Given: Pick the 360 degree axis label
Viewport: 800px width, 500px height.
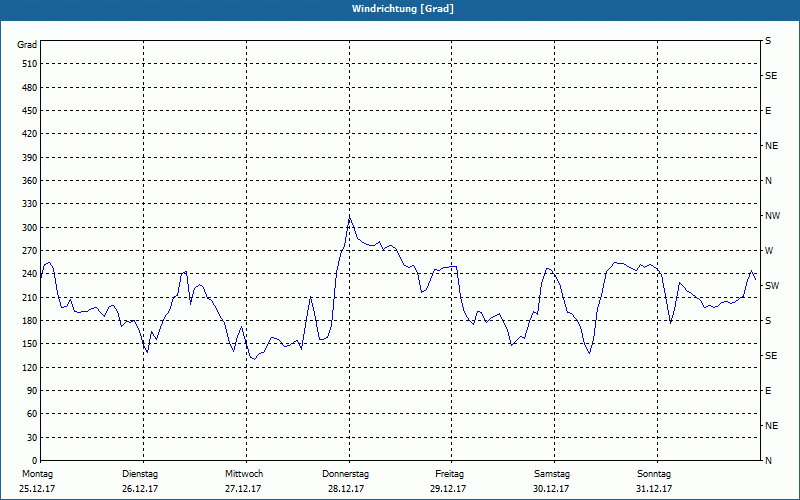Looking at the screenshot, I should pyautogui.click(x=30, y=181).
